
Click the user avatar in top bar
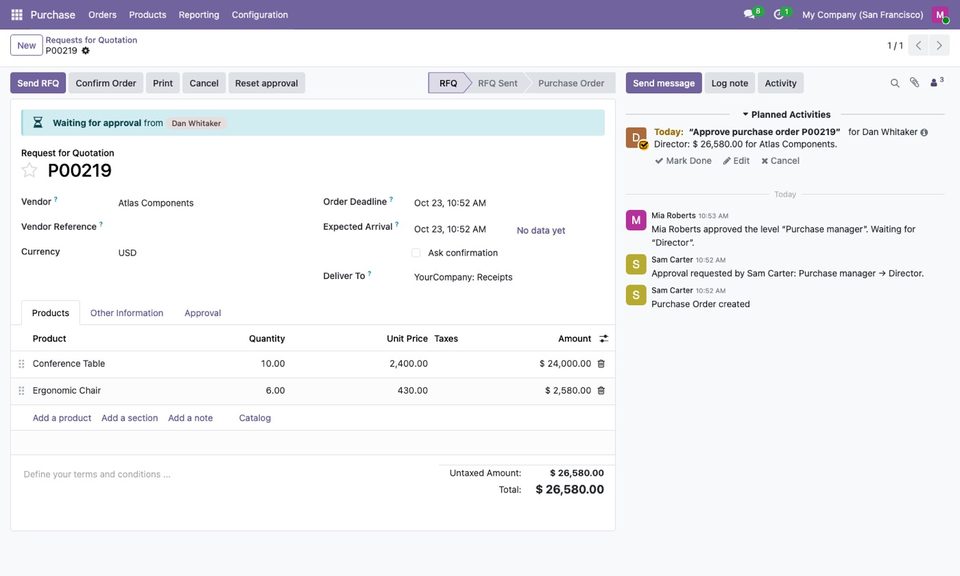click(940, 15)
